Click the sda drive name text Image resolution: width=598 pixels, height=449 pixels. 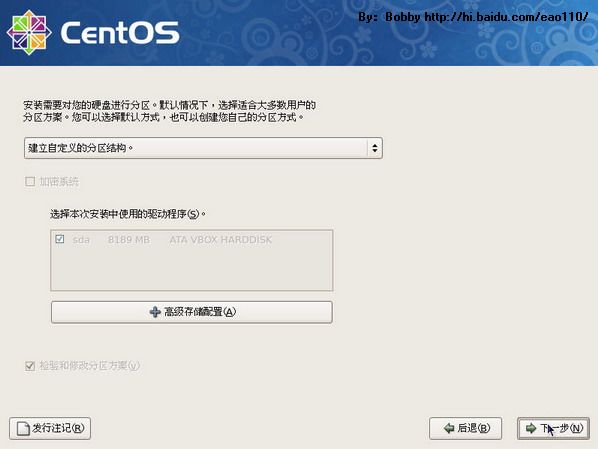[81, 240]
